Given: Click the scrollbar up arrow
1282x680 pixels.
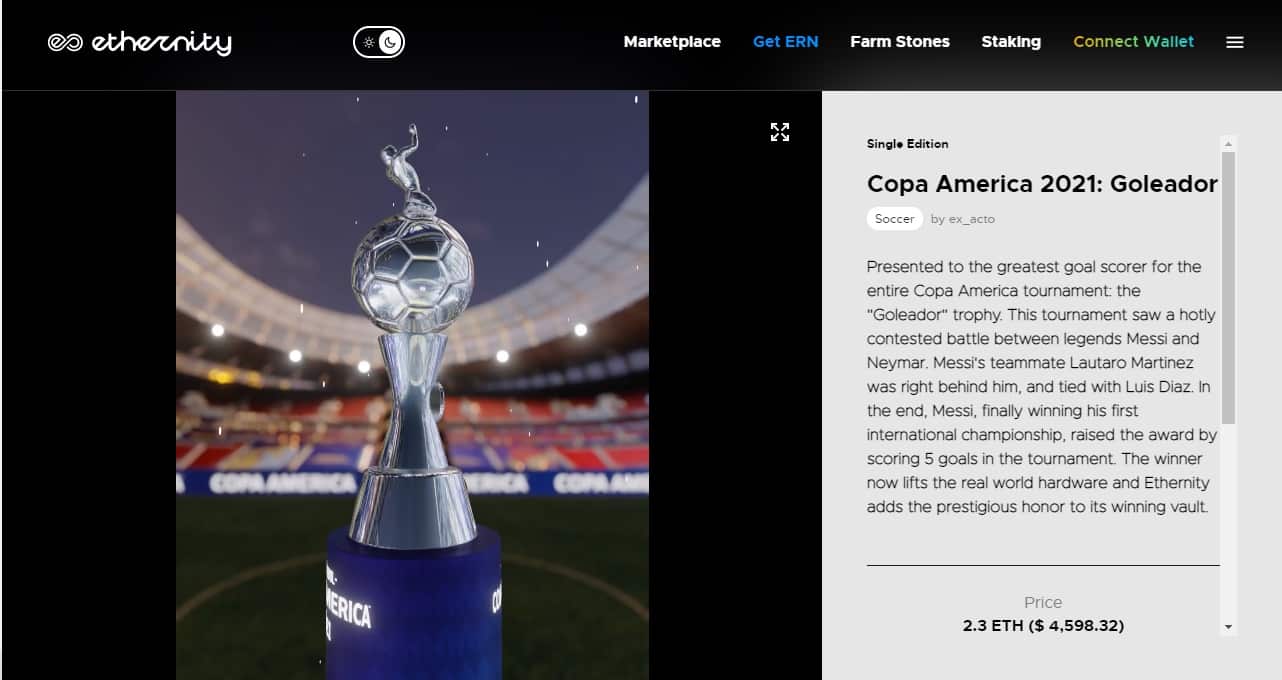Looking at the screenshot, I should (x=1229, y=144).
